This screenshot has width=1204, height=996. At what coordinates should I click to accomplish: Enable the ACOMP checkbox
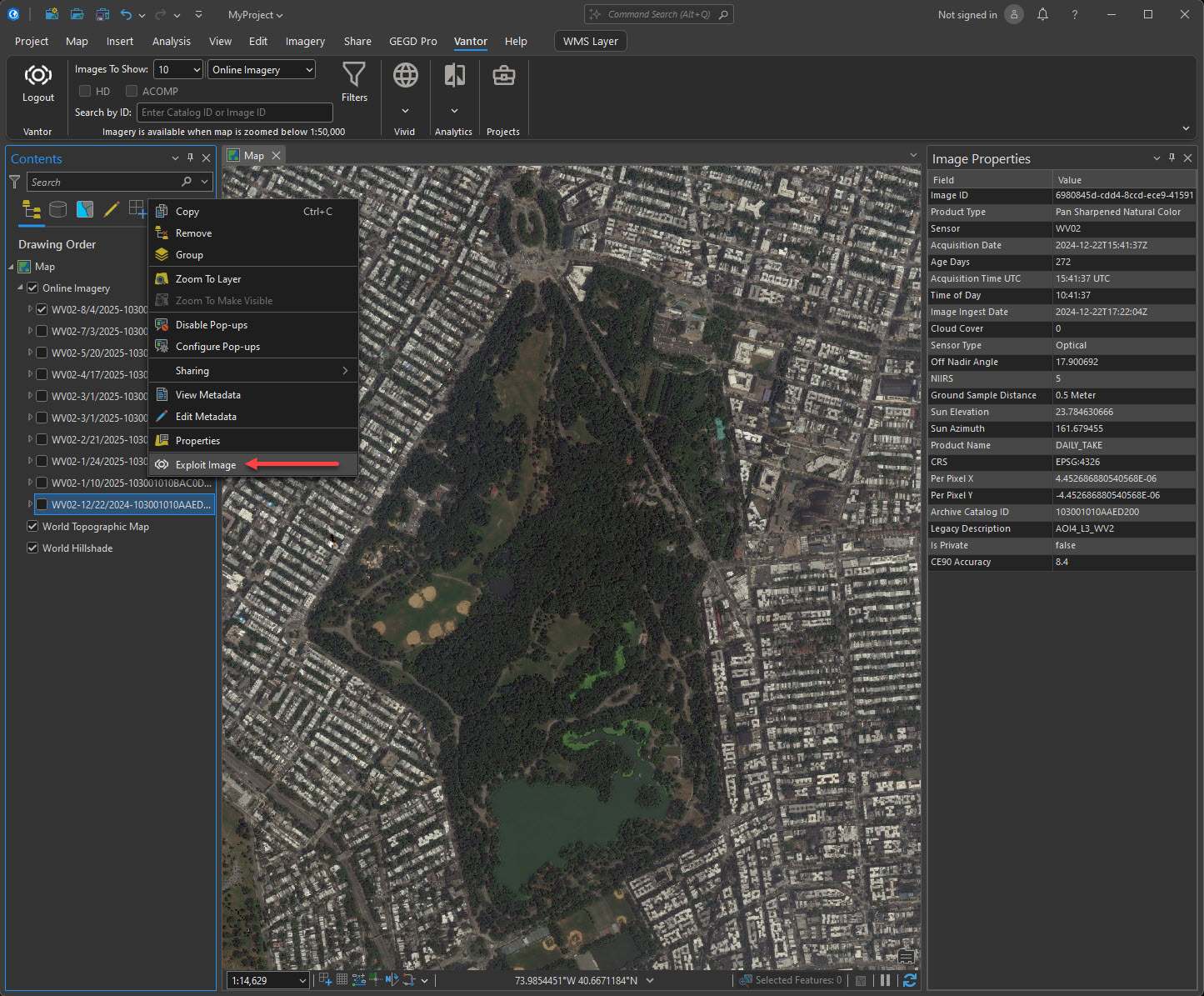[x=132, y=91]
